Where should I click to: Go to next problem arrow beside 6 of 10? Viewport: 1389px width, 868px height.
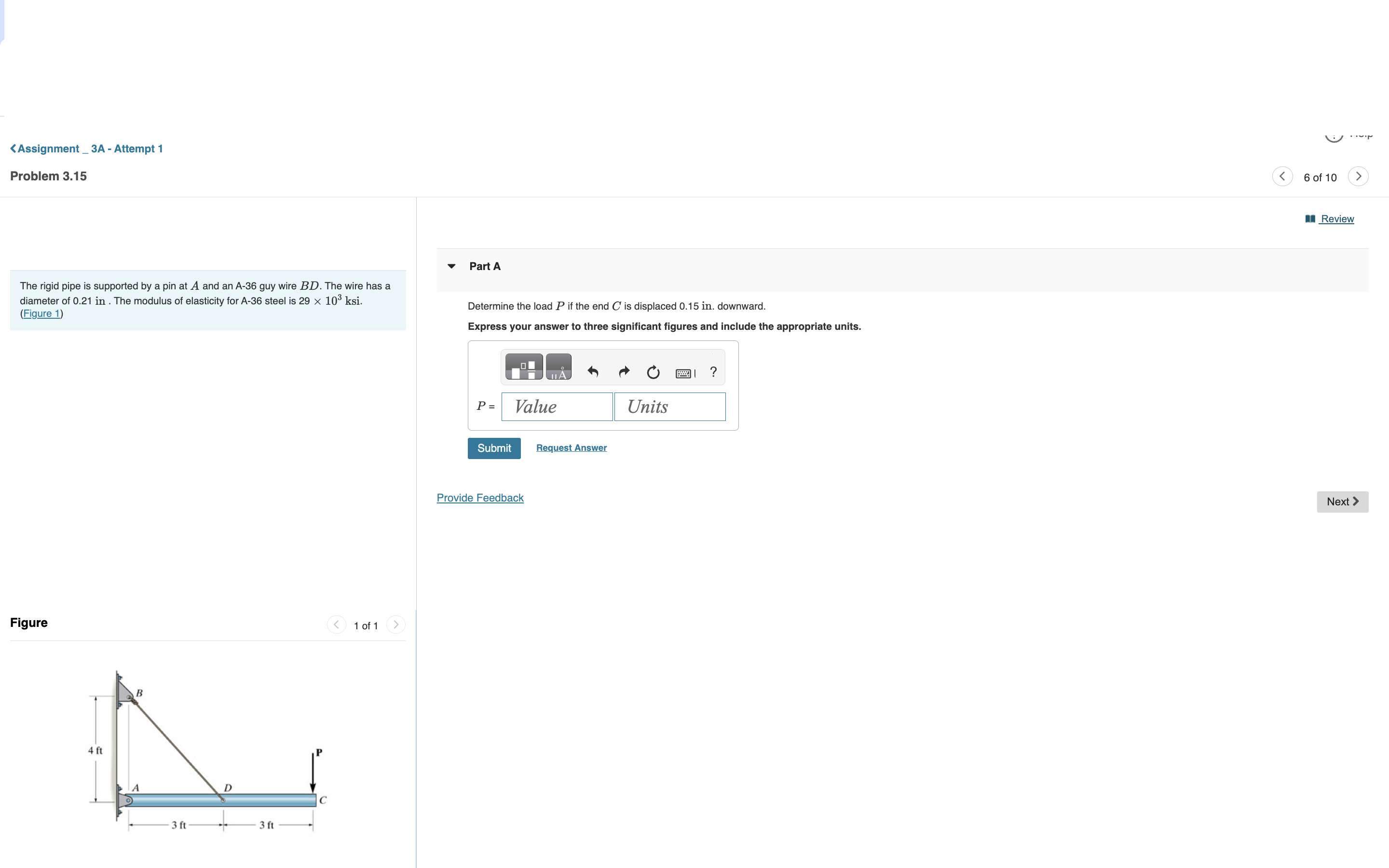(x=1358, y=176)
